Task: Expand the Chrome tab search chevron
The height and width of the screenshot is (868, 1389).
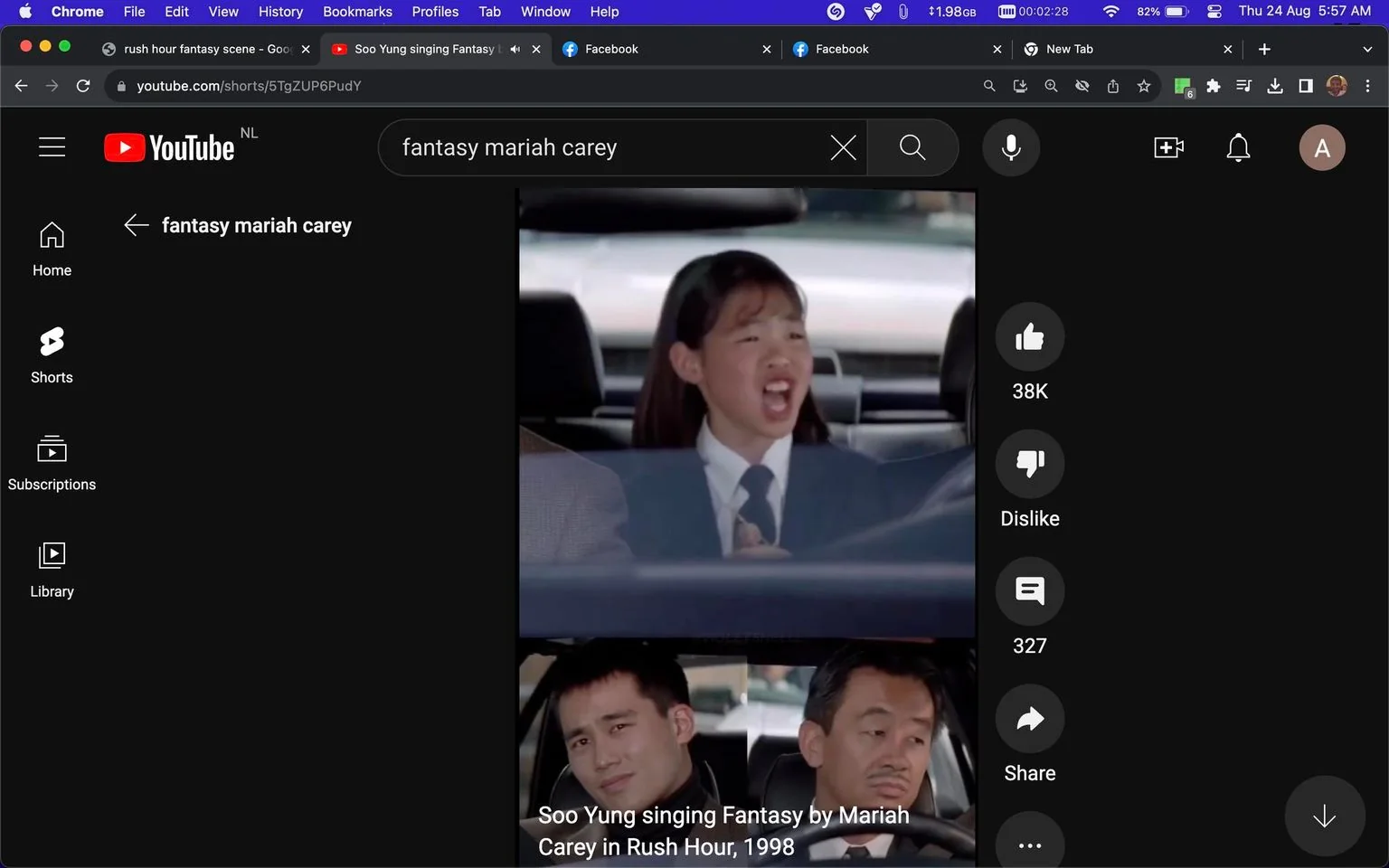Action: point(1366,49)
